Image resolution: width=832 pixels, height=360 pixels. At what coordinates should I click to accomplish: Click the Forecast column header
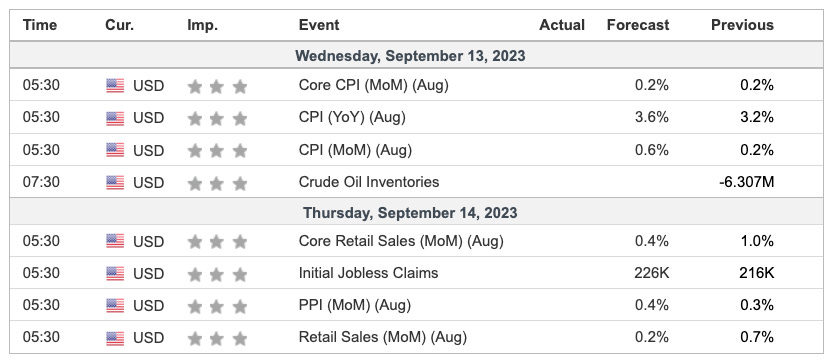point(638,25)
